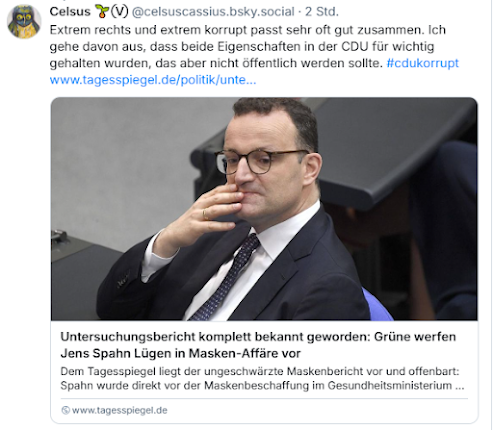The image size is (493, 430).
Task: Click the post line starting 'Extrem rechts'
Action: pyautogui.click(x=248, y=30)
